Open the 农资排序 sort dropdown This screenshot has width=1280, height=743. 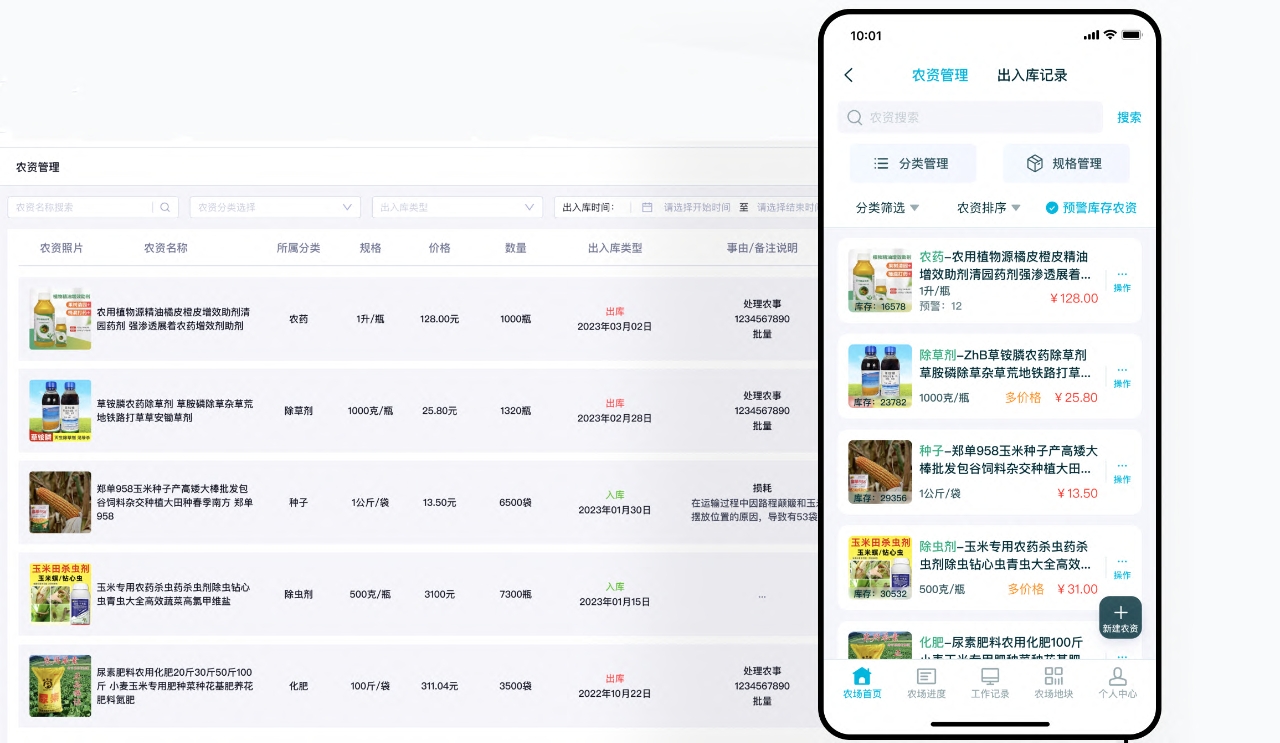click(988, 208)
